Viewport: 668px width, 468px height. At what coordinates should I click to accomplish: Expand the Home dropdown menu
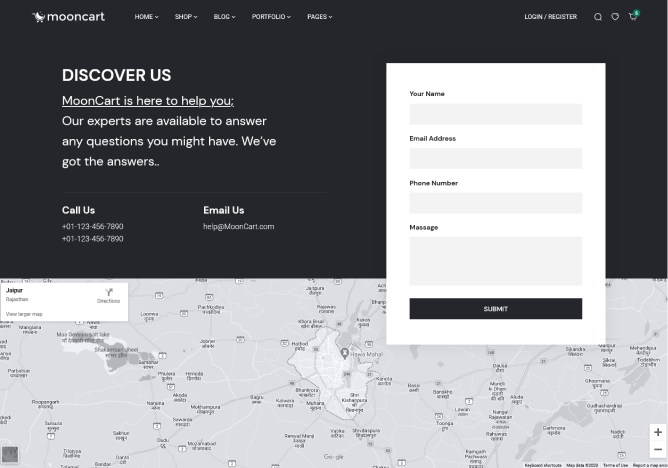tap(146, 17)
